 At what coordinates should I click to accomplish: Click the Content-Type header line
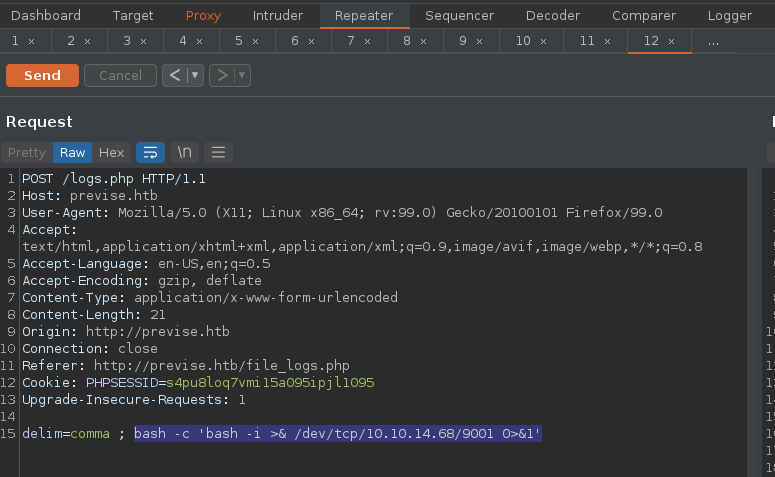(210, 298)
